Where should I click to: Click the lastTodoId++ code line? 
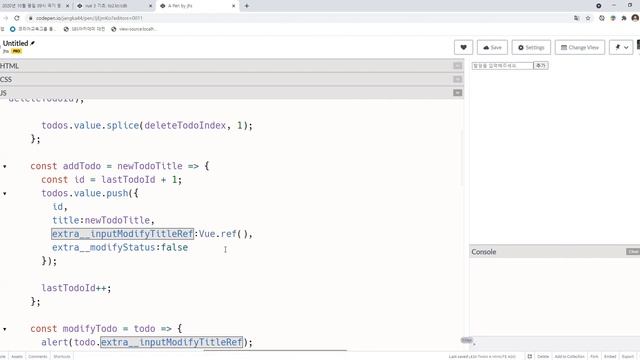(76, 288)
